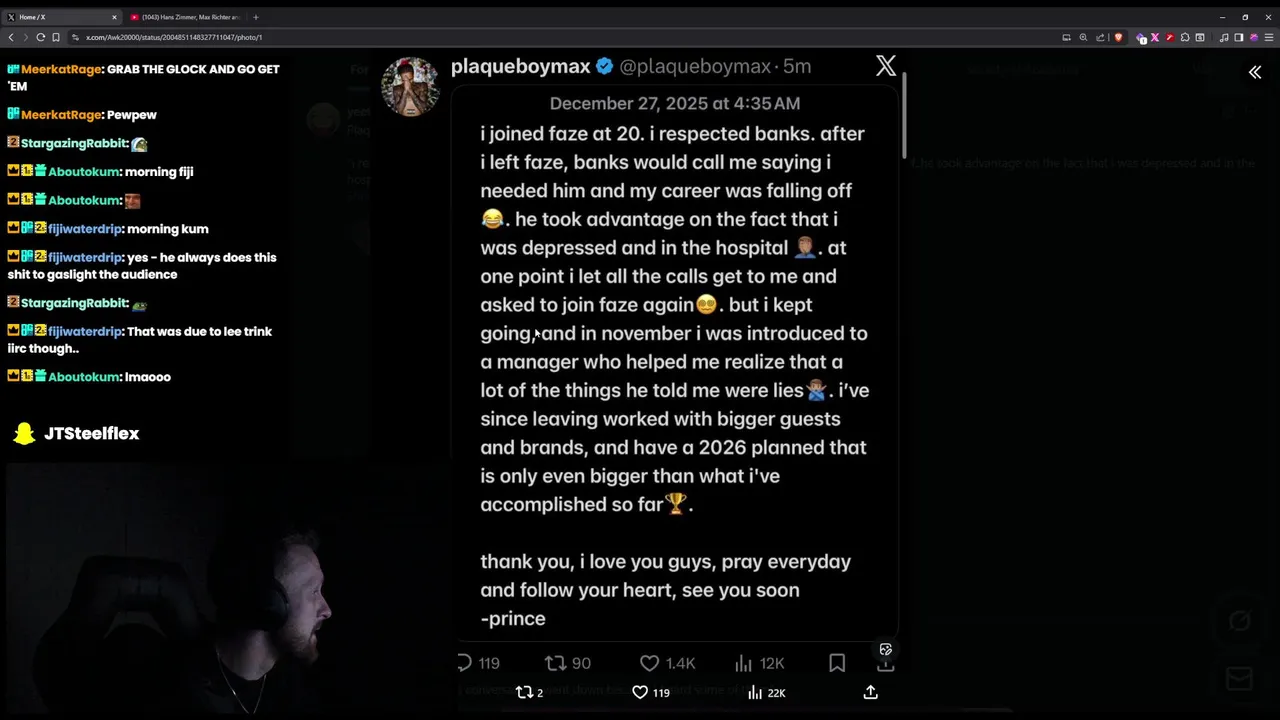Viewport: 1280px width, 720px height.
Task: Open view analytics showing 22K
Action: tap(755, 692)
